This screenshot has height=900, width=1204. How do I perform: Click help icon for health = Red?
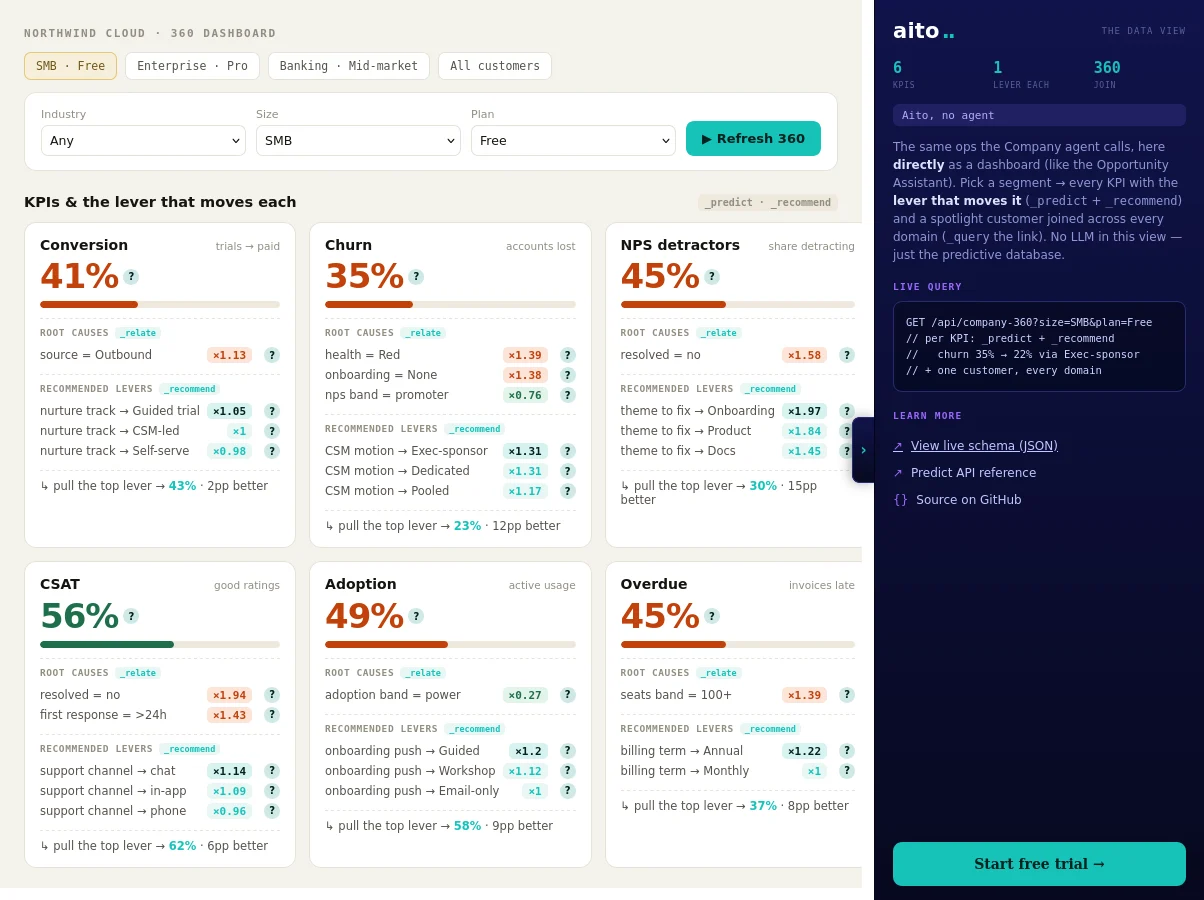tap(568, 355)
